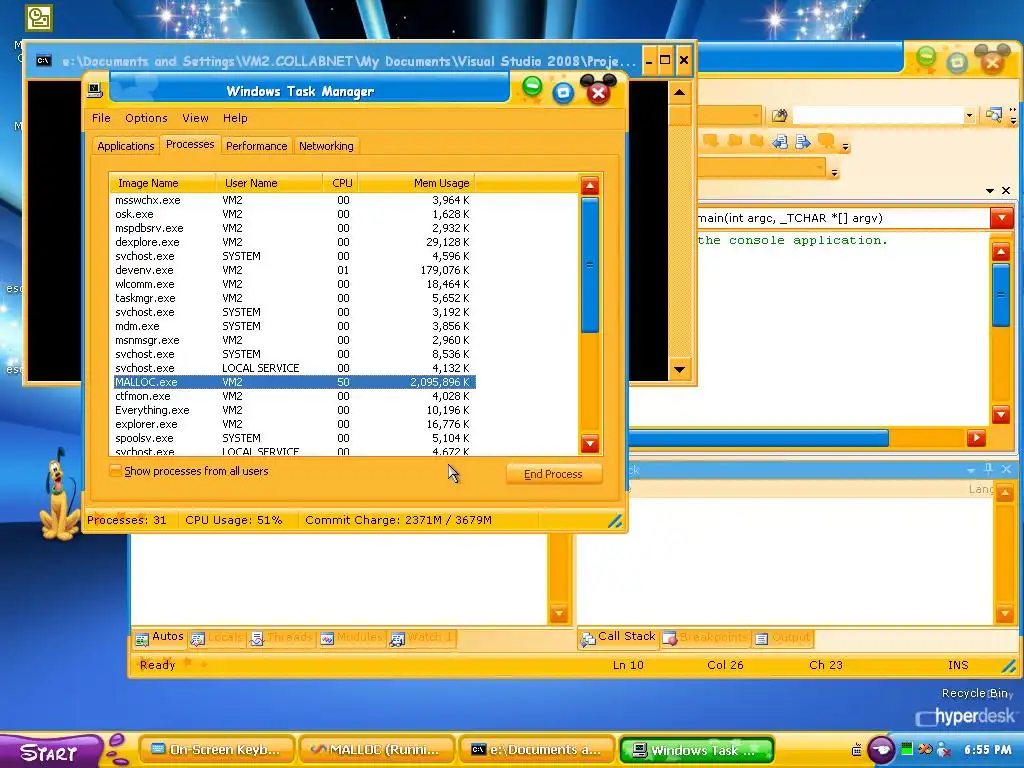
Task: Click code editor horizontal scroll-right arrow
Action: pos(976,438)
